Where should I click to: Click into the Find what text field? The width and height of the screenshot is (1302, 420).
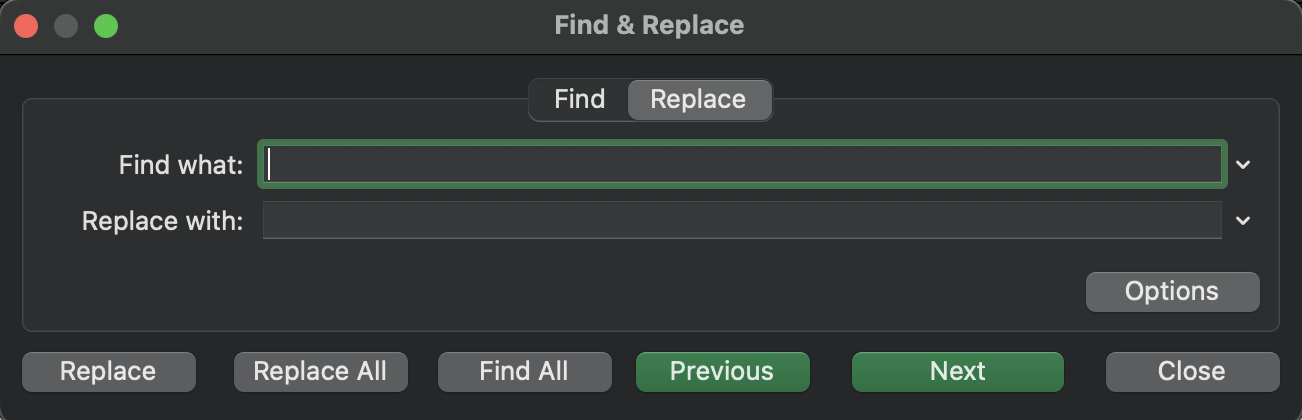coord(741,165)
